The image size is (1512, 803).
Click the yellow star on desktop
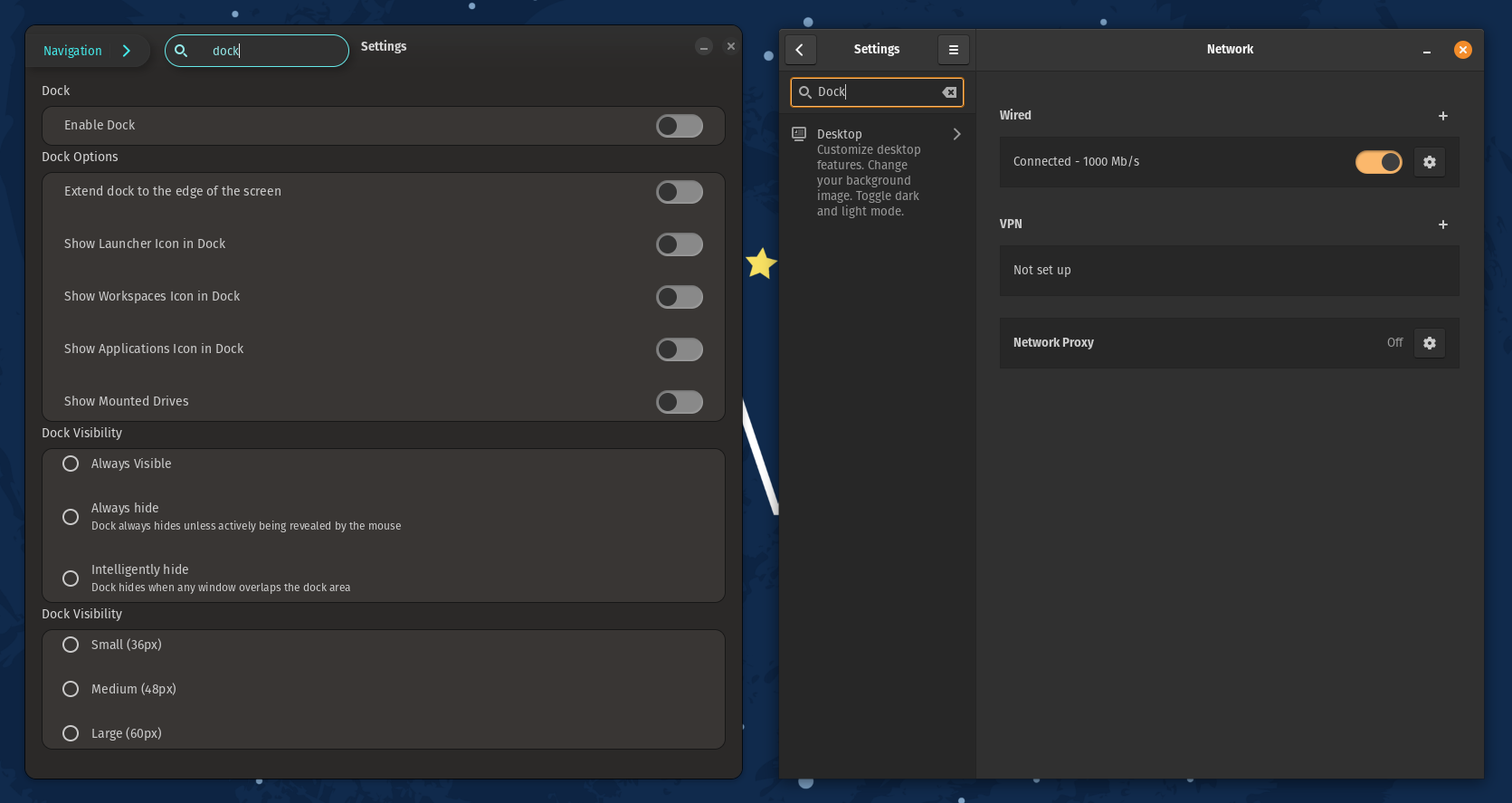click(x=761, y=263)
